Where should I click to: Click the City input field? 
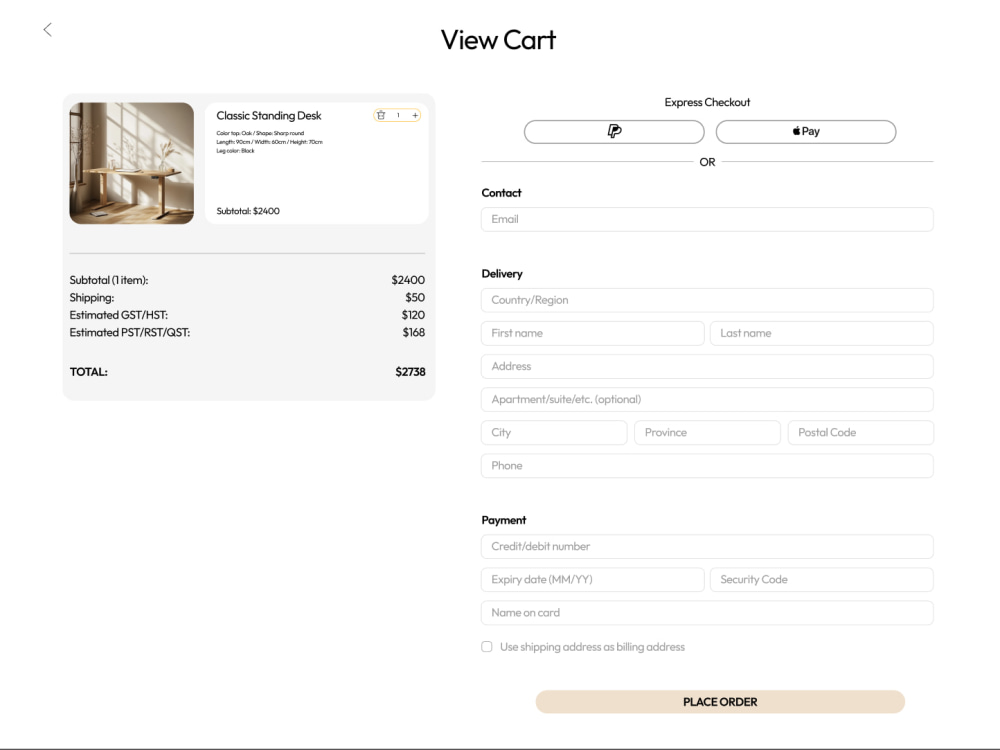click(554, 433)
